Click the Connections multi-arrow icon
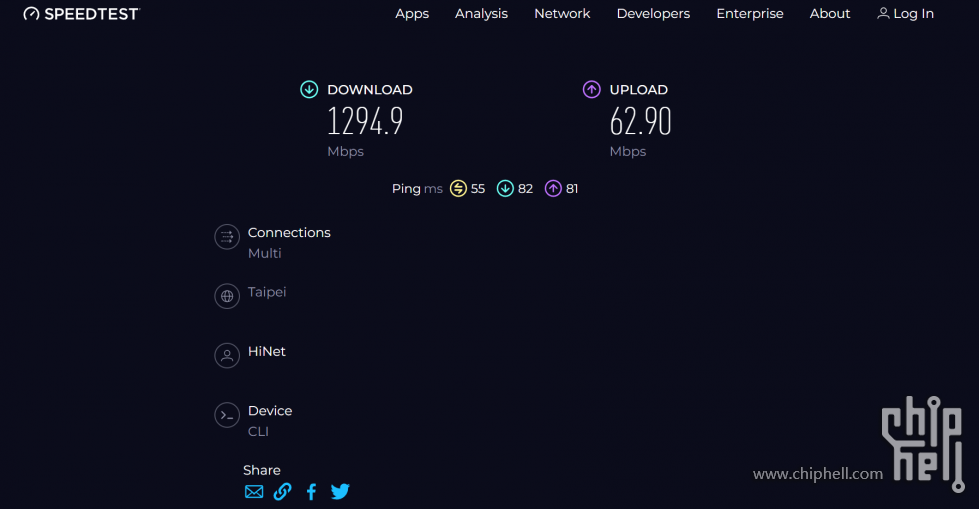Viewport: 979px width, 509px height. 227,237
